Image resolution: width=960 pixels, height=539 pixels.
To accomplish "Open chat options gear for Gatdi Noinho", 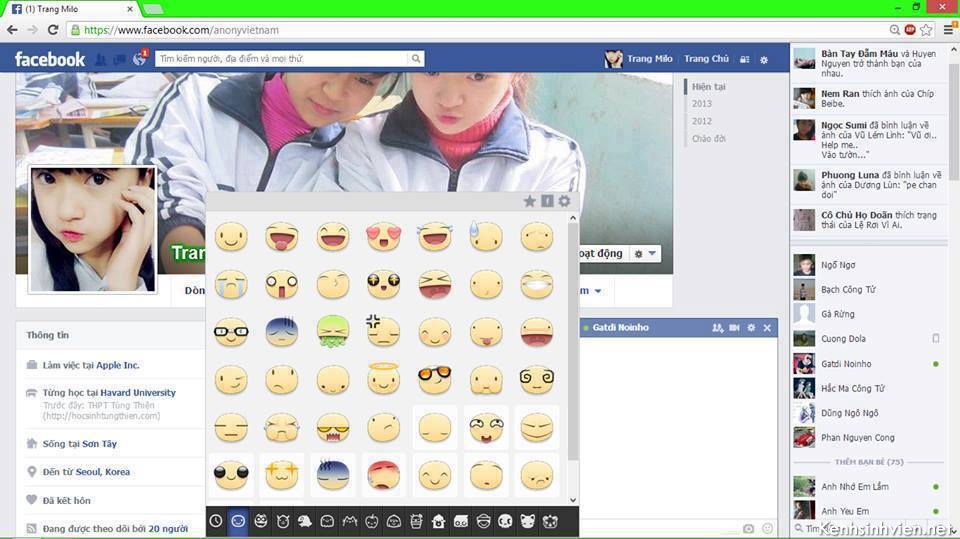I will (751, 328).
